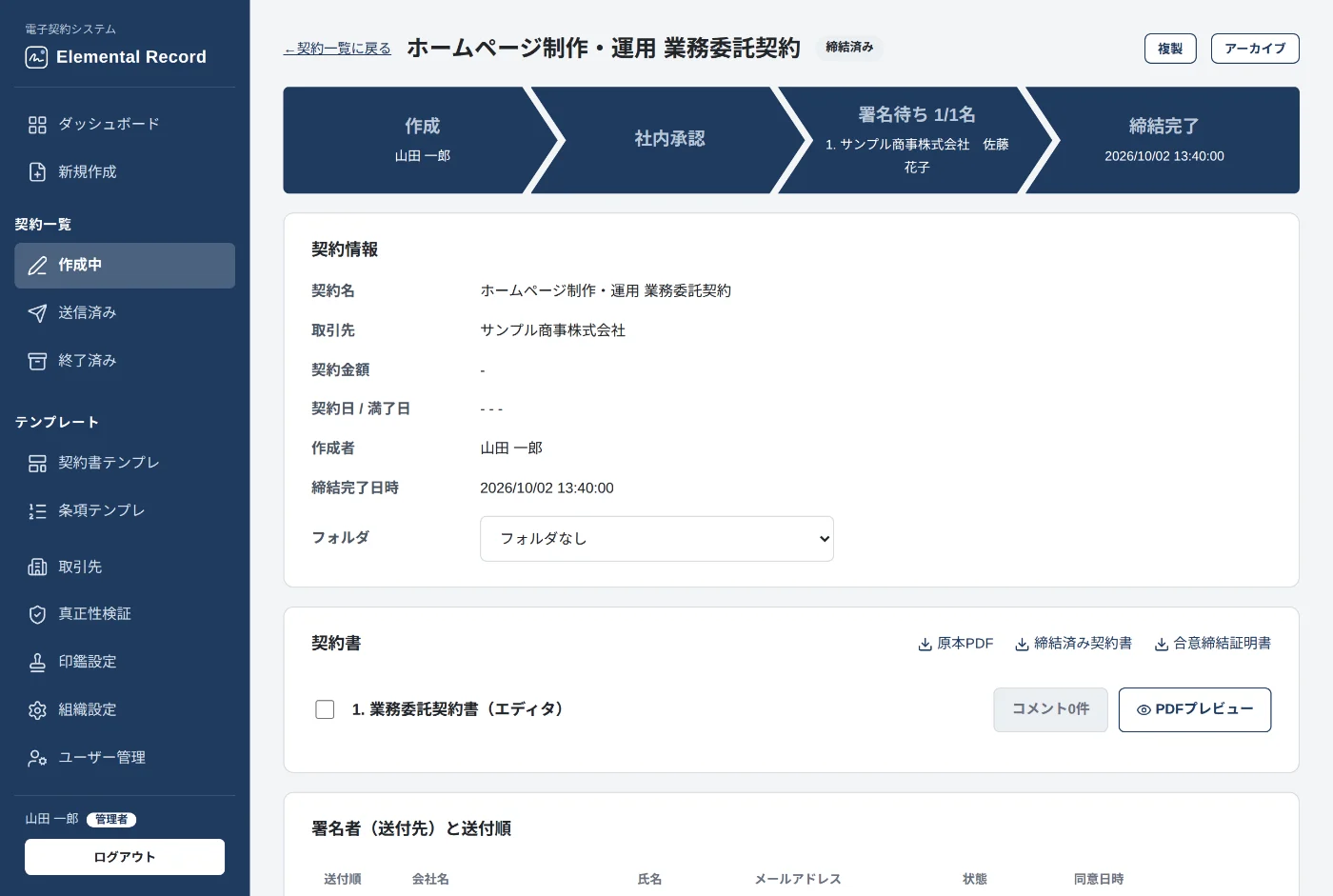Viewport: 1333px width, 896px height.
Task: Click the eye icon on PDFプレビュー
Action: pos(1144,710)
